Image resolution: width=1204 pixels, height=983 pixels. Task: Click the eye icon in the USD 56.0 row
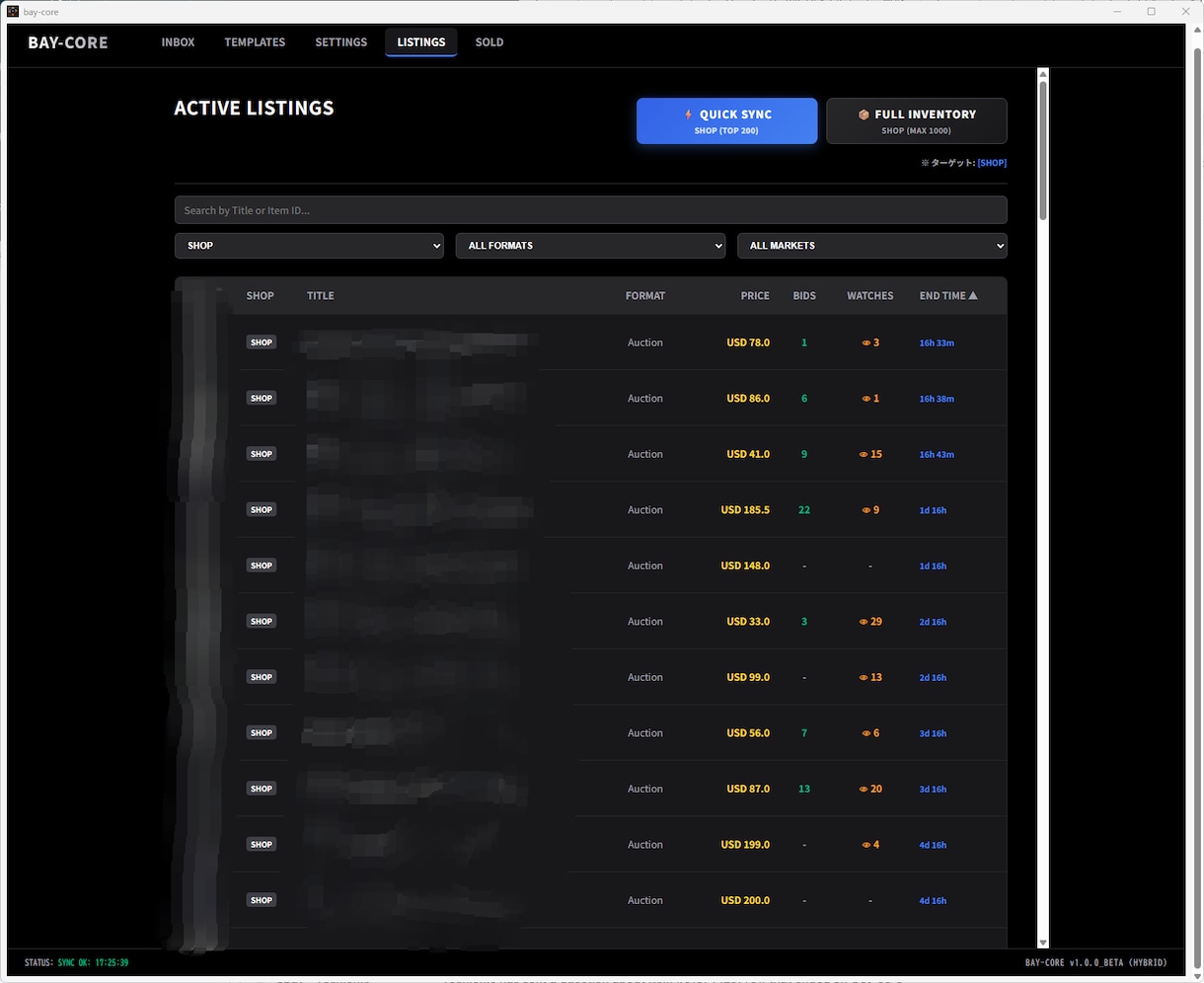[x=866, y=733]
